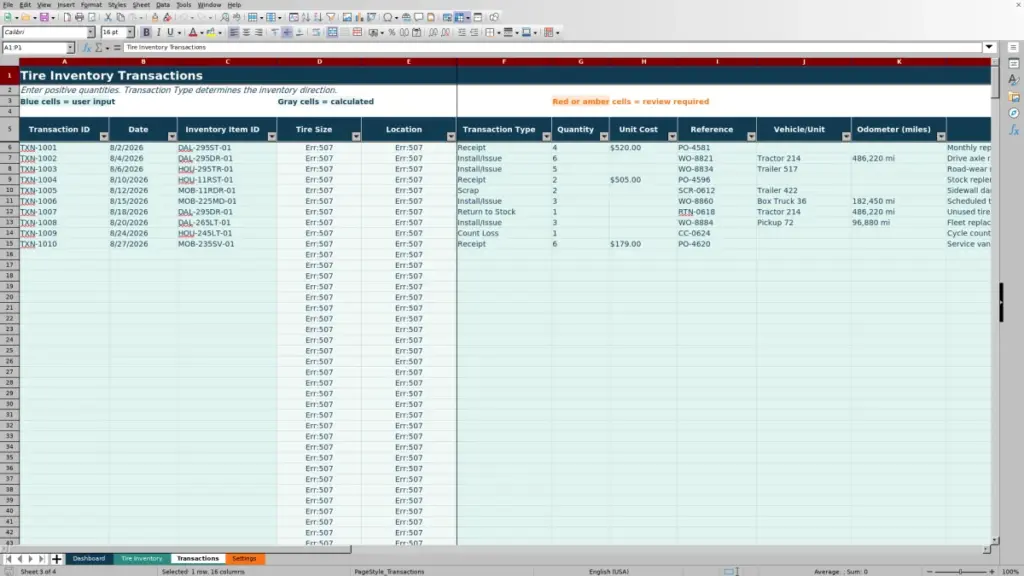Open the Transaction ID column filter dropdown
The width and height of the screenshot is (1024, 576).
tap(104, 136)
